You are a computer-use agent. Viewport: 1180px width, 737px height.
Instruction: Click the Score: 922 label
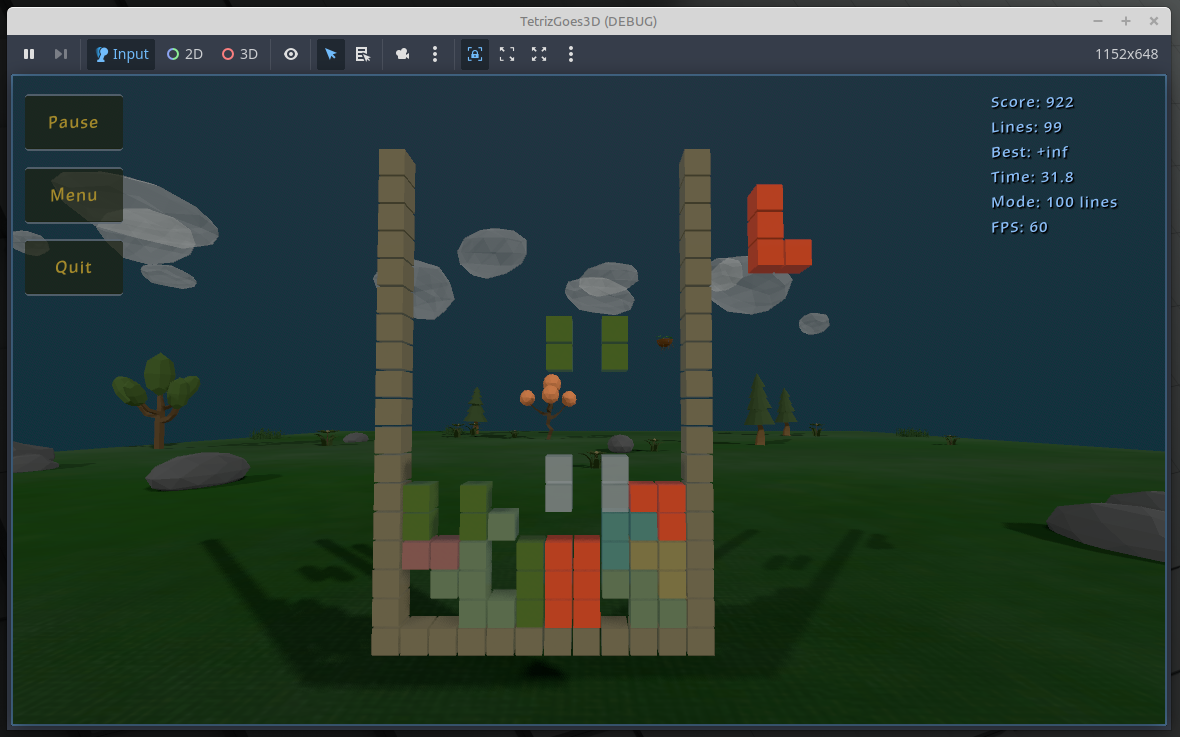coord(1032,102)
